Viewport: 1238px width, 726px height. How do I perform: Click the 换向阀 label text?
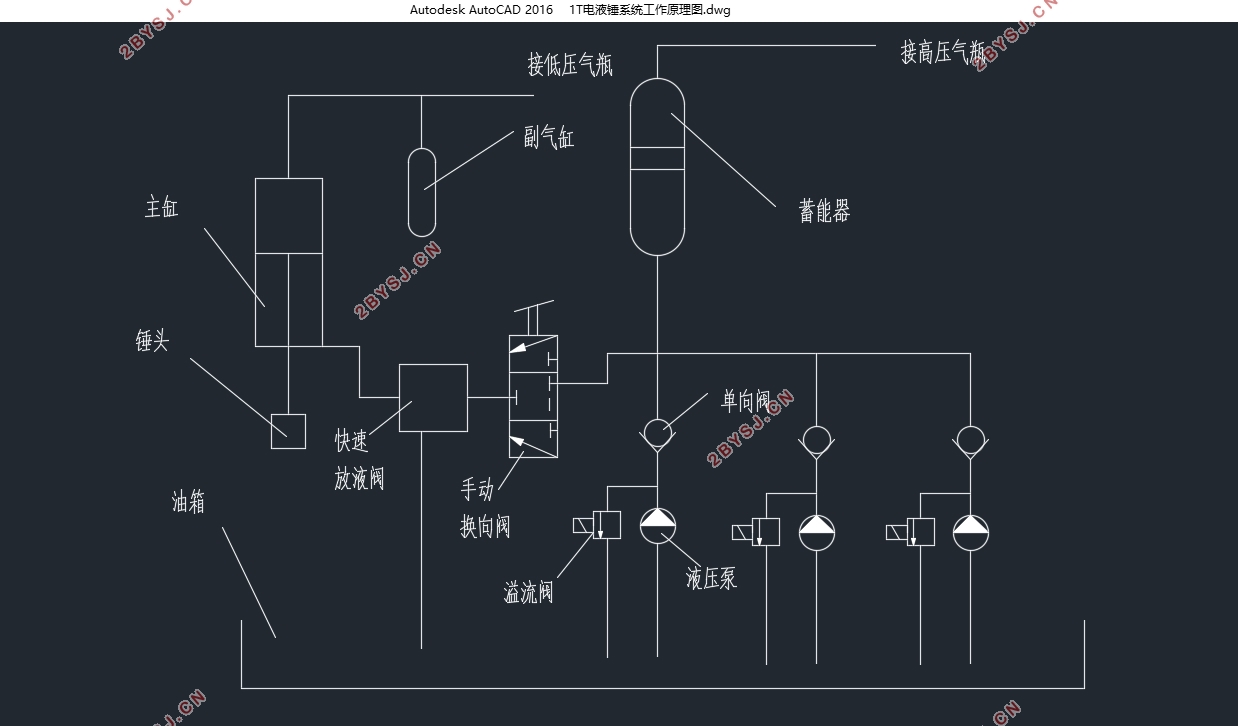(485, 526)
